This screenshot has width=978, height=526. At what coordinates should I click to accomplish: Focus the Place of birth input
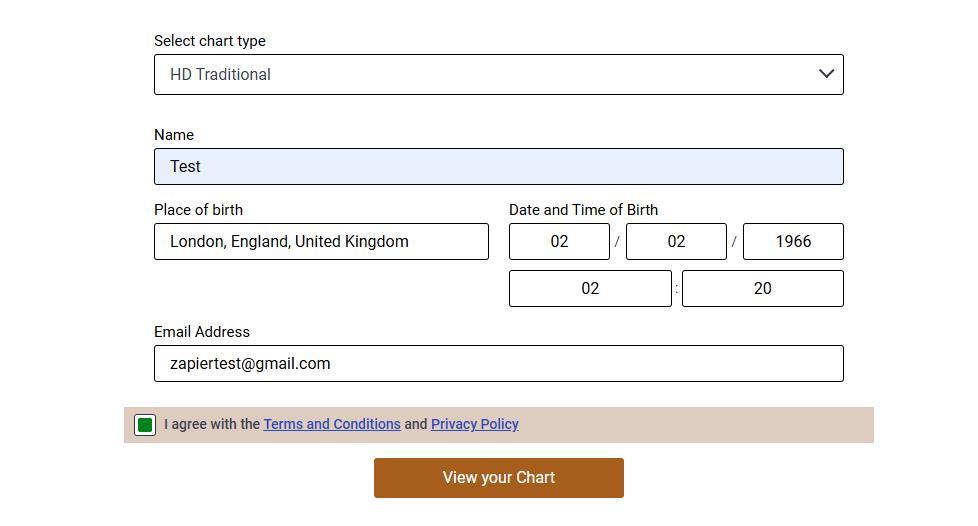[321, 242]
